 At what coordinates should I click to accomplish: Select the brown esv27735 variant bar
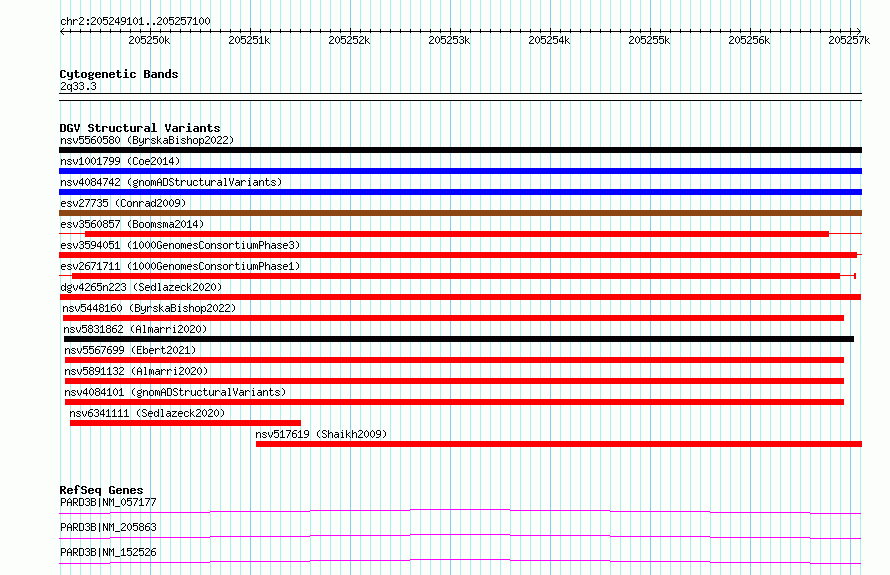(x=460, y=213)
